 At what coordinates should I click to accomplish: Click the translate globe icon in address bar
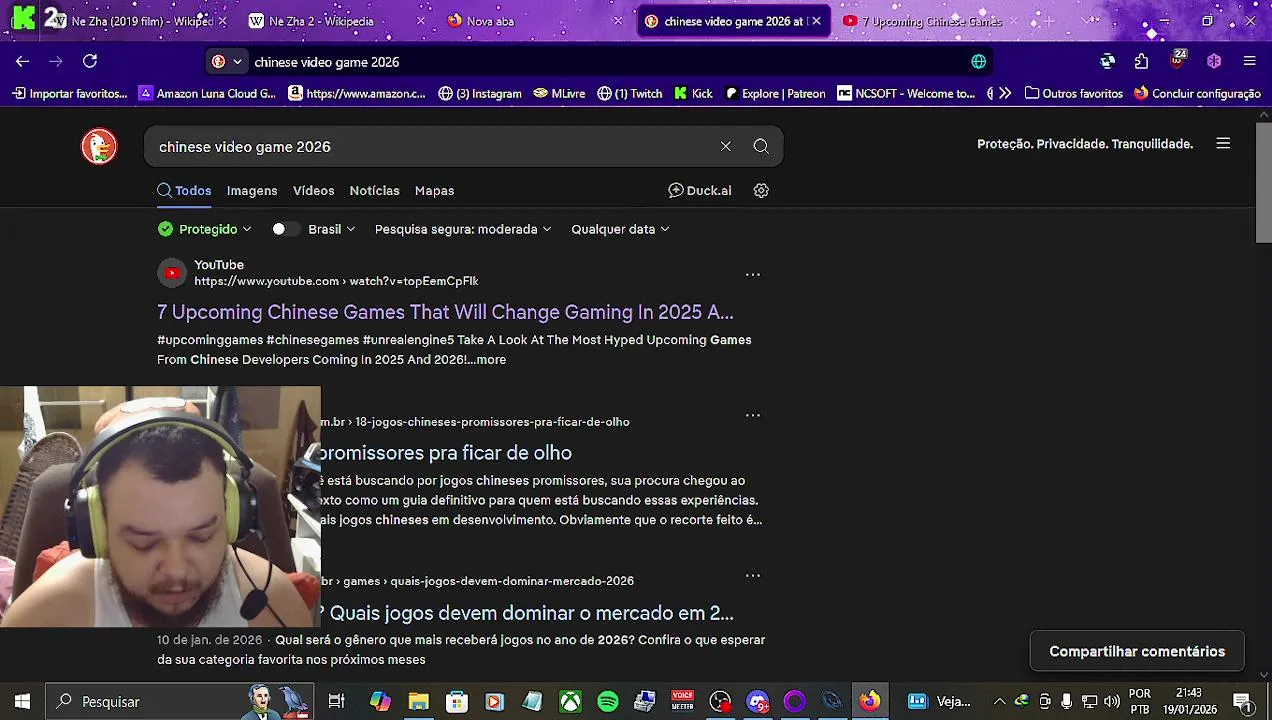[x=979, y=61]
